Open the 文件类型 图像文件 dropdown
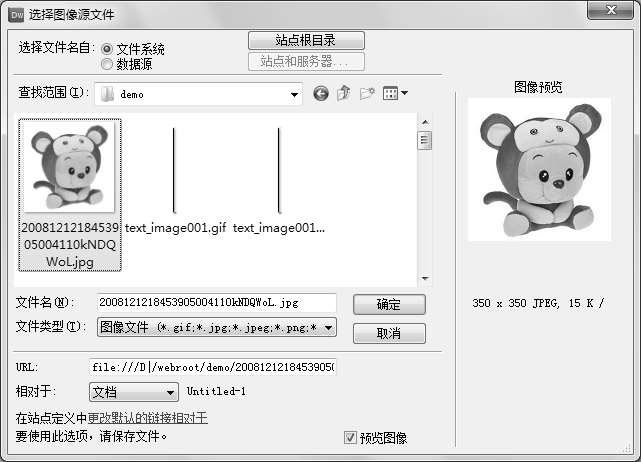The image size is (641, 462). click(x=328, y=327)
